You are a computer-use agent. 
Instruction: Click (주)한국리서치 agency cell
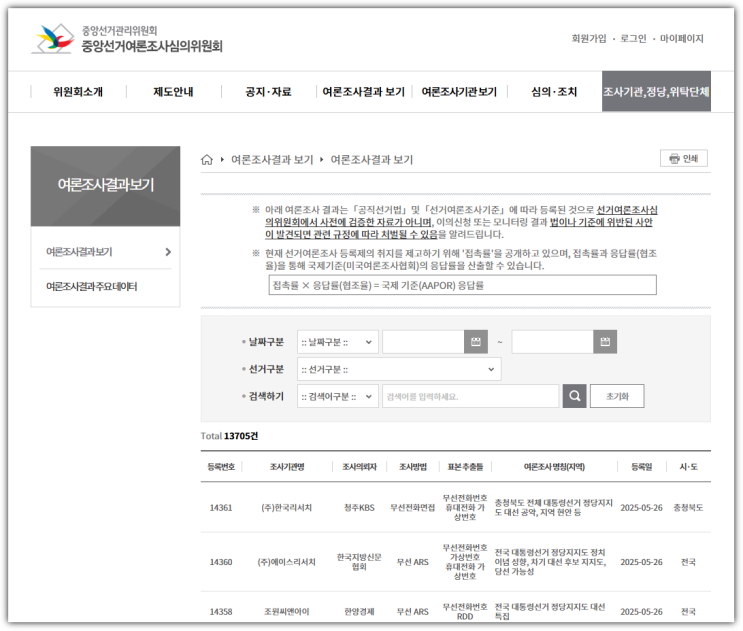pyautogui.click(x=287, y=507)
